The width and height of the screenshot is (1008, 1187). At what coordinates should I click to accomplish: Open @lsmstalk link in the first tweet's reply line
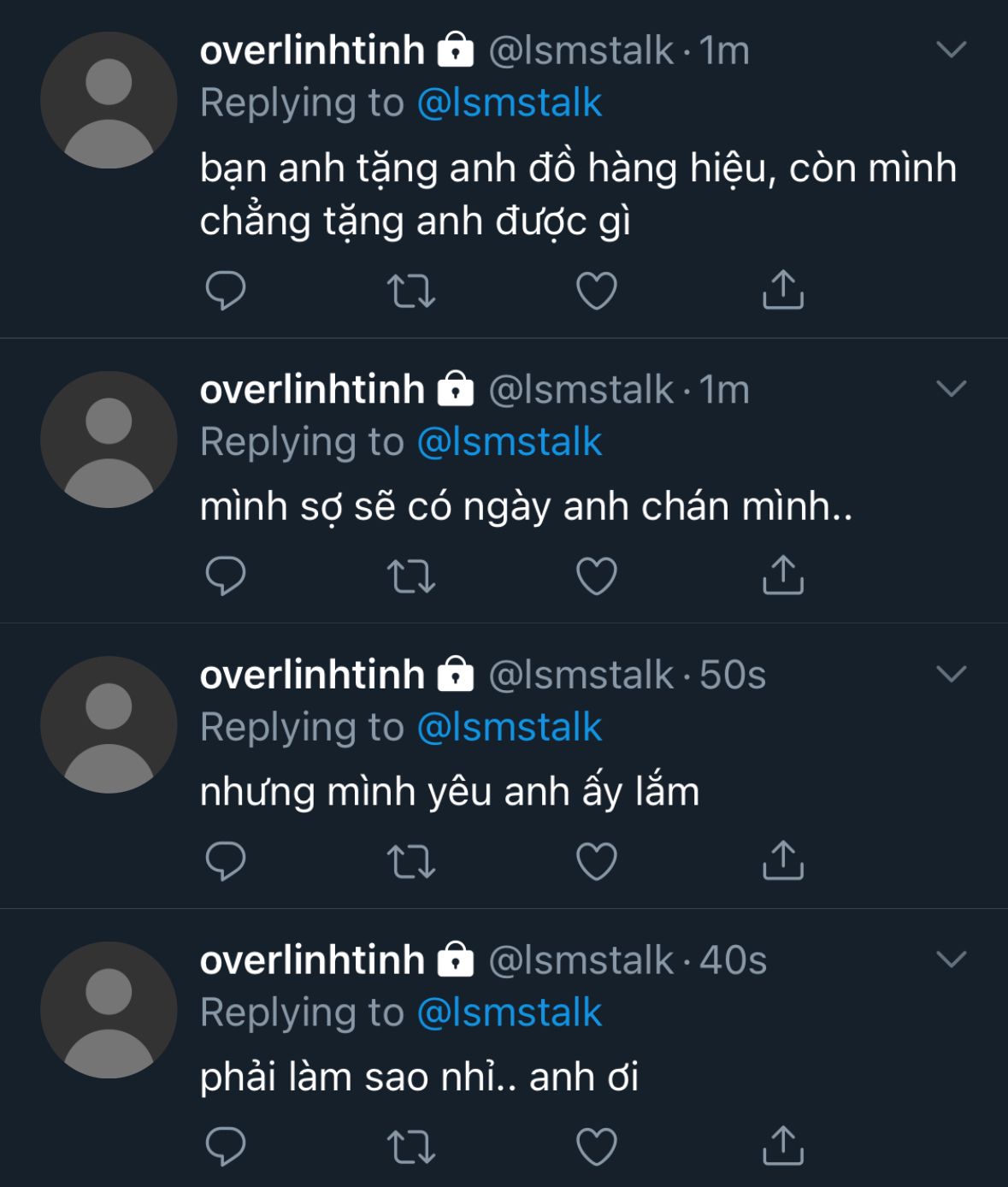pos(510,103)
